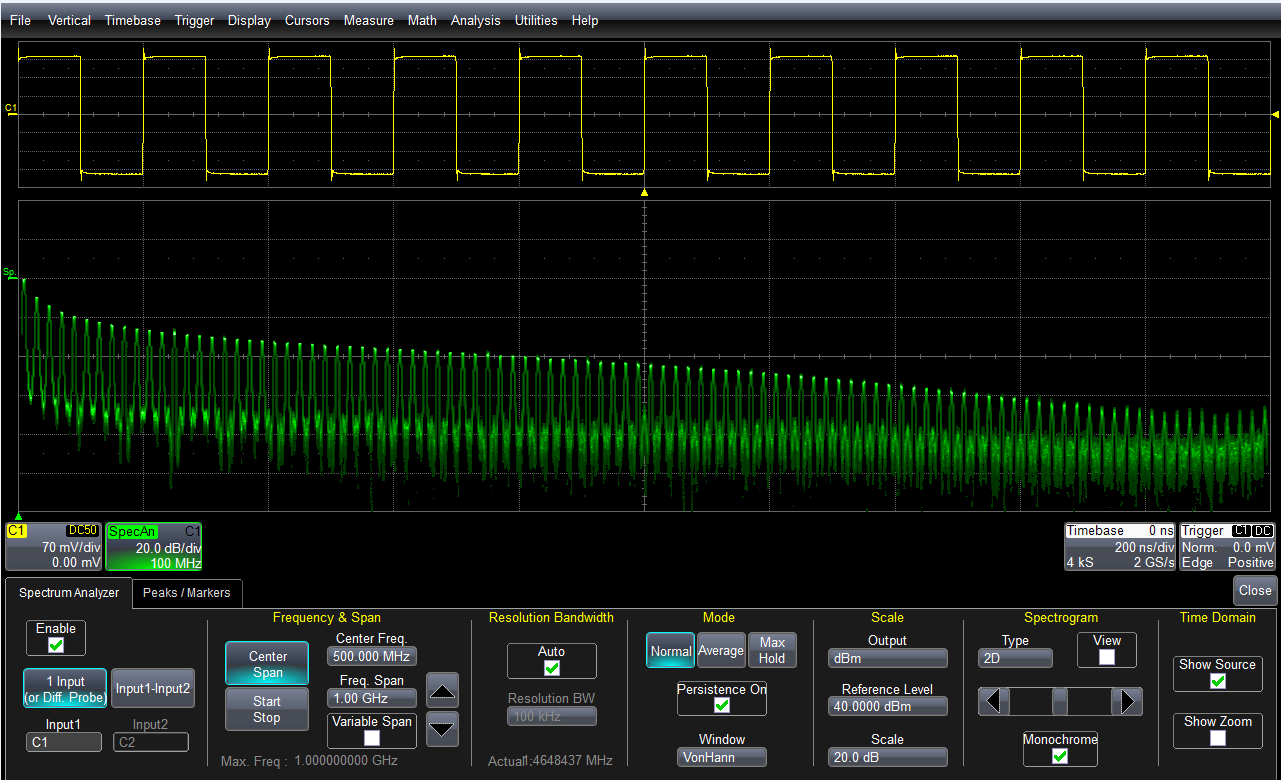Open the VonHann window dropdown
Image resolution: width=1281 pixels, height=780 pixels.
click(x=721, y=757)
